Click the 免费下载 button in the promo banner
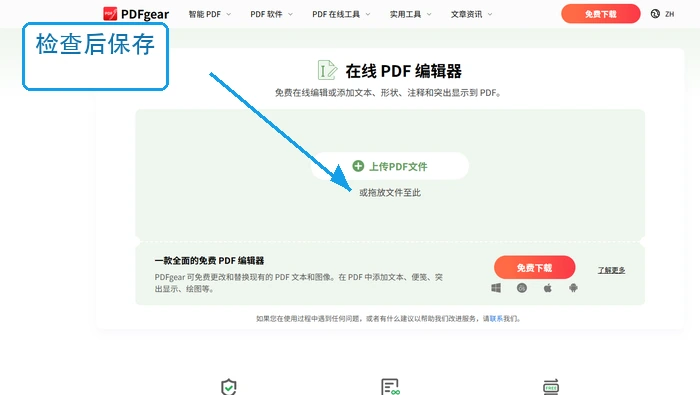Screen dimensions: 700x395 click(x=534, y=268)
